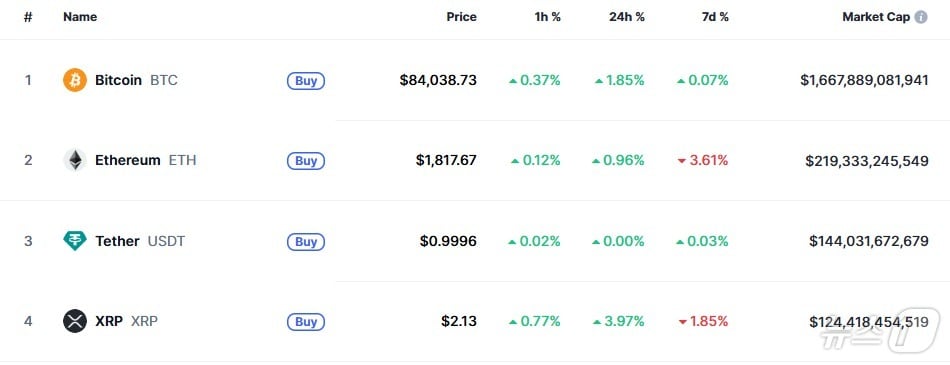Image resolution: width=950 pixels, height=365 pixels.
Task: Open the Ethereum name link
Action: tap(128, 161)
